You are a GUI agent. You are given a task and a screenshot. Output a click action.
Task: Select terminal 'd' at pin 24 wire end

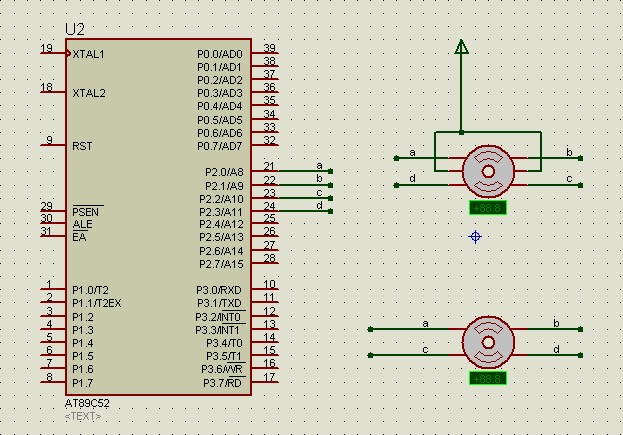pyautogui.click(x=331, y=211)
